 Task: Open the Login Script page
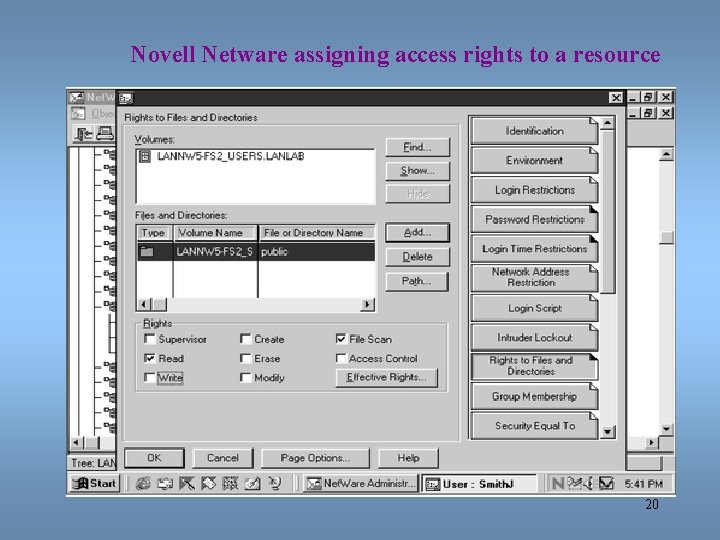(x=534, y=308)
